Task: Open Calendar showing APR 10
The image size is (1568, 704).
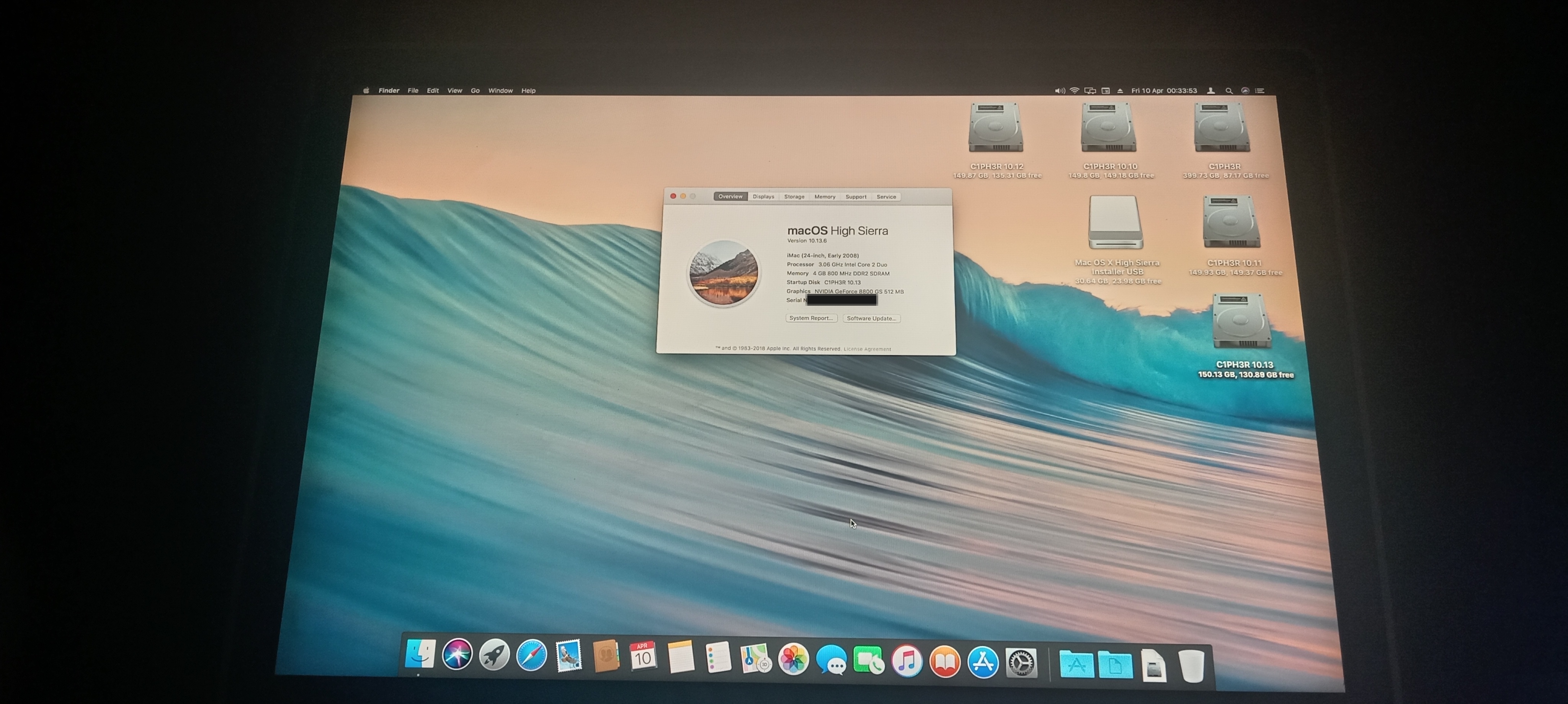Action: [x=643, y=657]
